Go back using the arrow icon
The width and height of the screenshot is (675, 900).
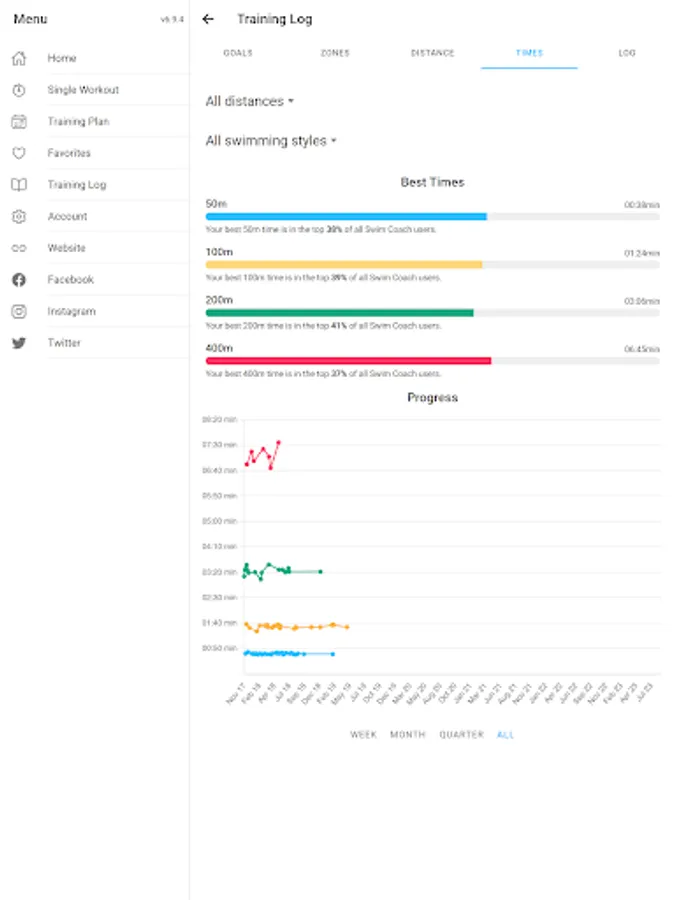point(208,19)
